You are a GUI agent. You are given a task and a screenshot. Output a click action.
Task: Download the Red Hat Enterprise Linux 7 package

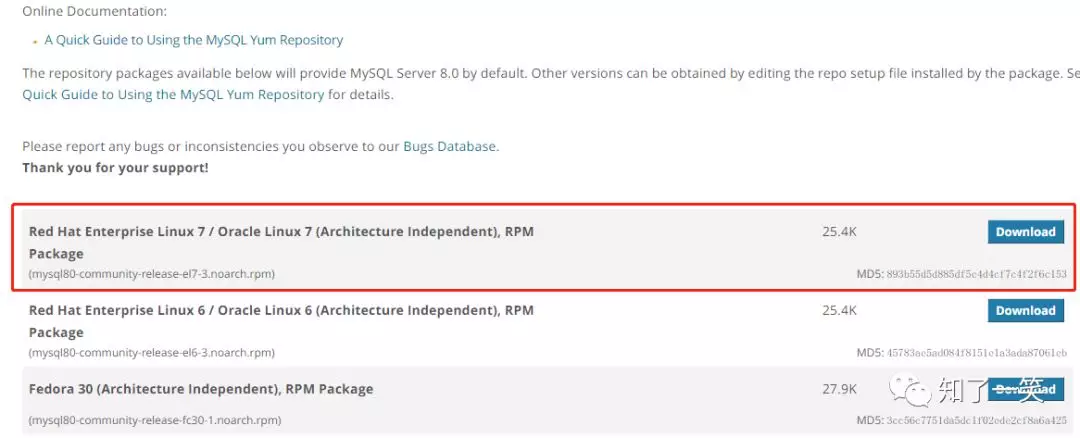(1025, 232)
